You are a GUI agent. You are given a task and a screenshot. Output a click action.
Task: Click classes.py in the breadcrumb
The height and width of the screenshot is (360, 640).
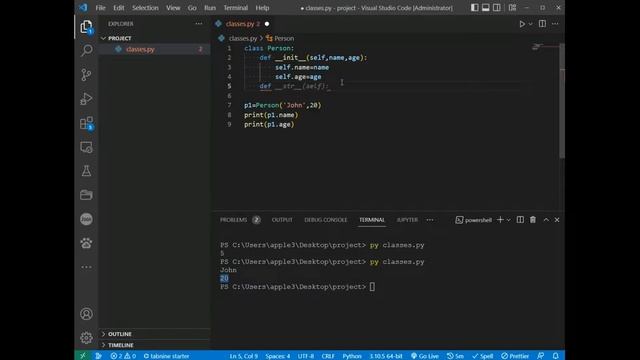(x=243, y=38)
